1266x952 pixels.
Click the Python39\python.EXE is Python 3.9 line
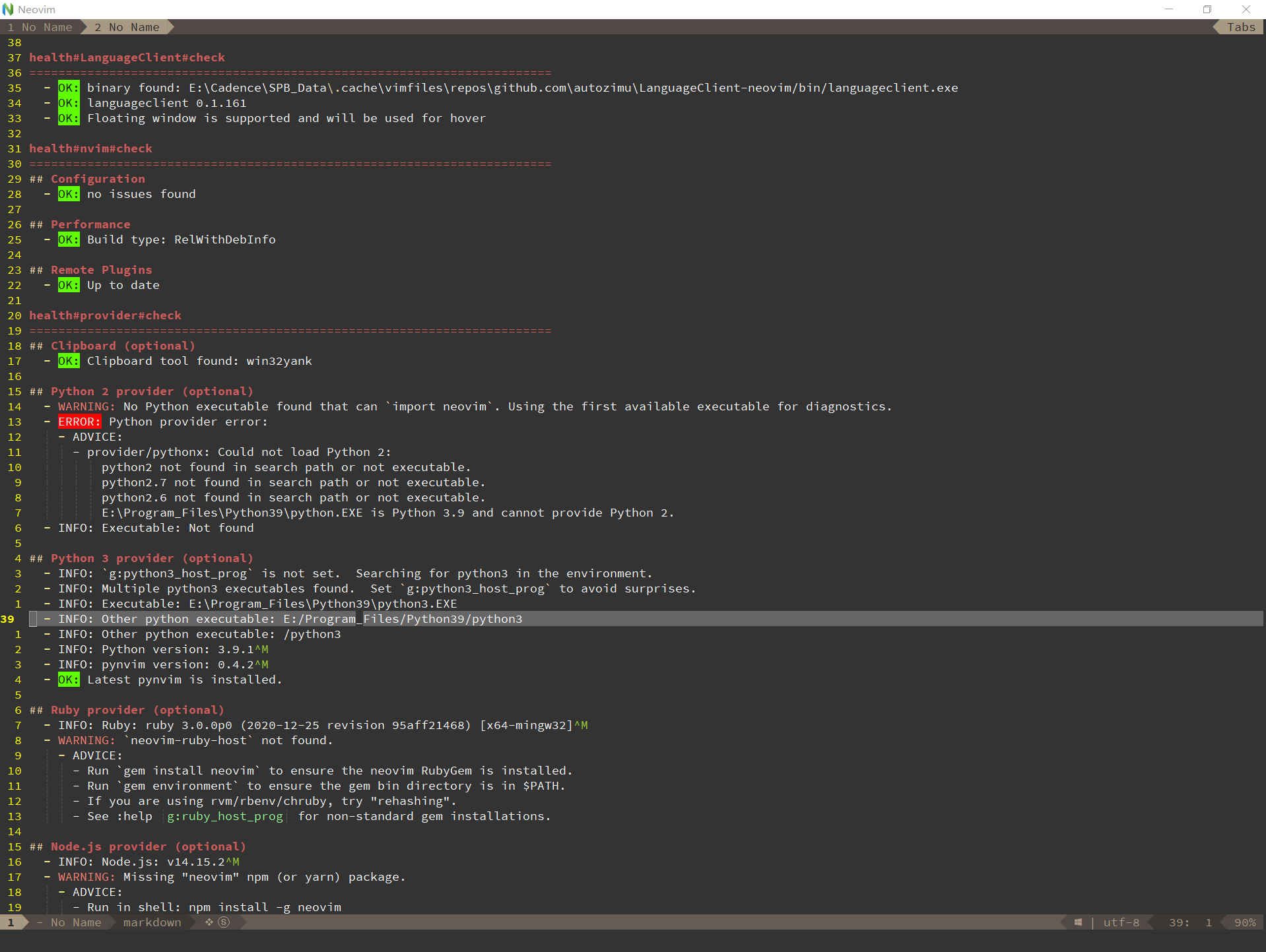tap(388, 513)
